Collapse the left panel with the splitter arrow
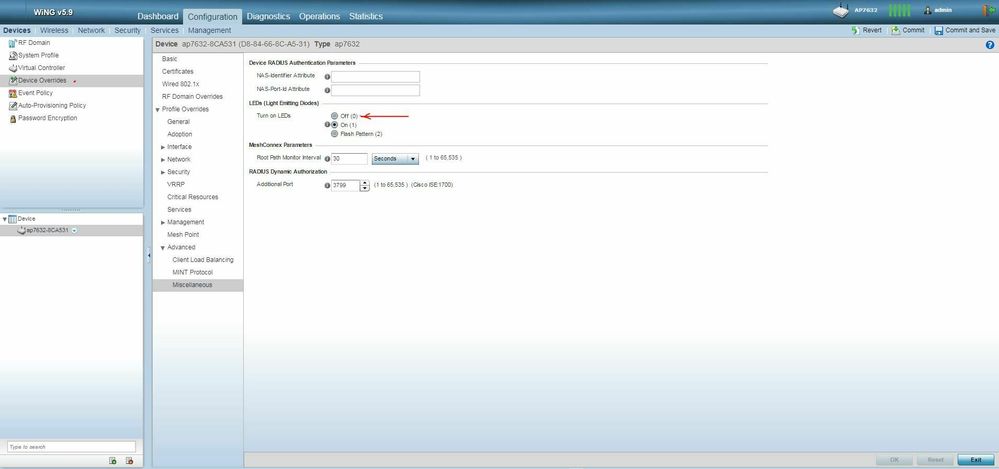Image resolution: width=999 pixels, height=469 pixels. pos(148,255)
